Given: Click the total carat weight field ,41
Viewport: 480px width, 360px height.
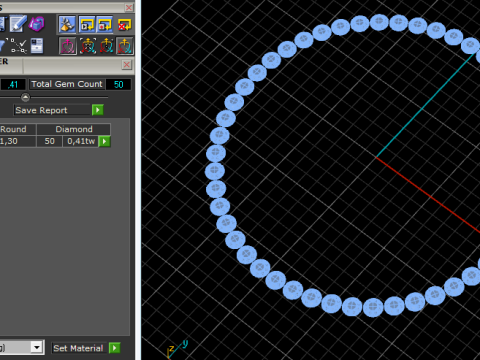Looking at the screenshot, I should [12, 84].
